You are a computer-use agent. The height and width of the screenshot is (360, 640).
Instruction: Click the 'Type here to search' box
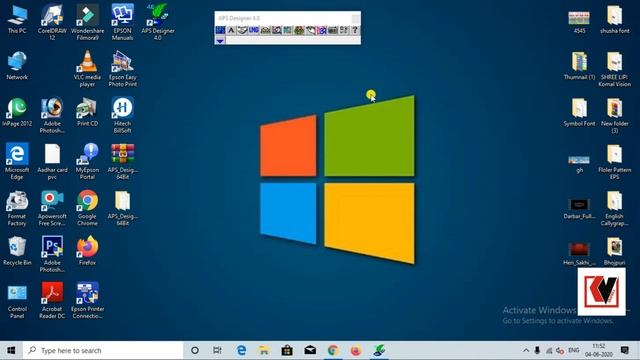pos(103,350)
